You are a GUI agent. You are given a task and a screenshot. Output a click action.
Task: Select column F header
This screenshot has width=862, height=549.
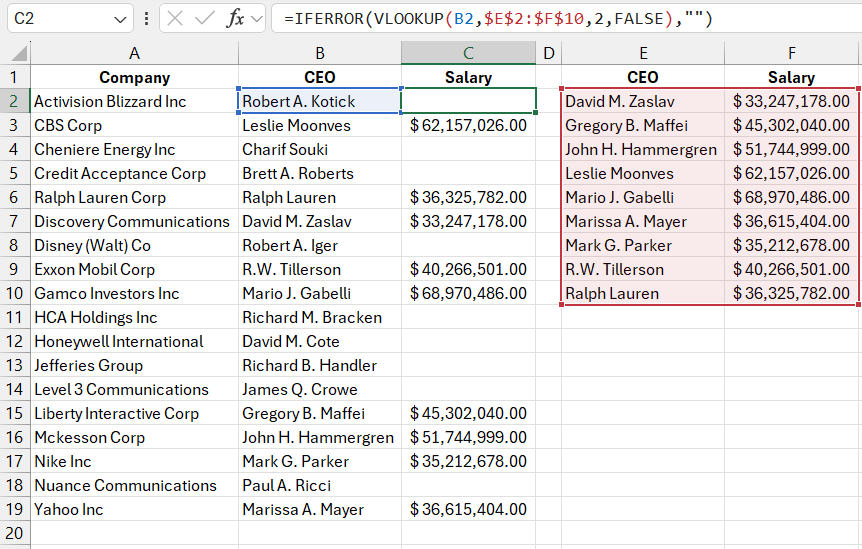[791, 53]
